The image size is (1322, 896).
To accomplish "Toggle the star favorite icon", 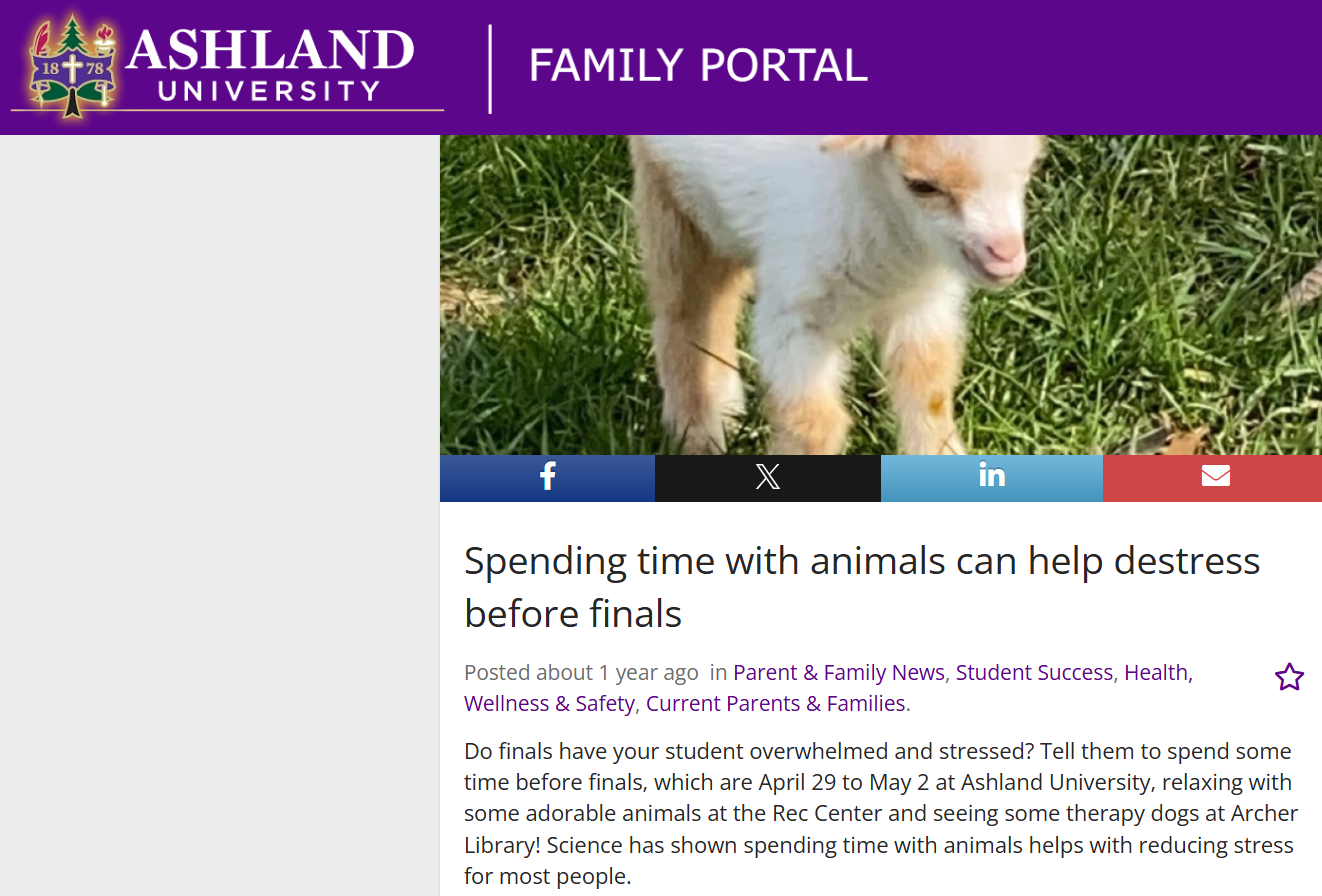I will tap(1289, 677).
